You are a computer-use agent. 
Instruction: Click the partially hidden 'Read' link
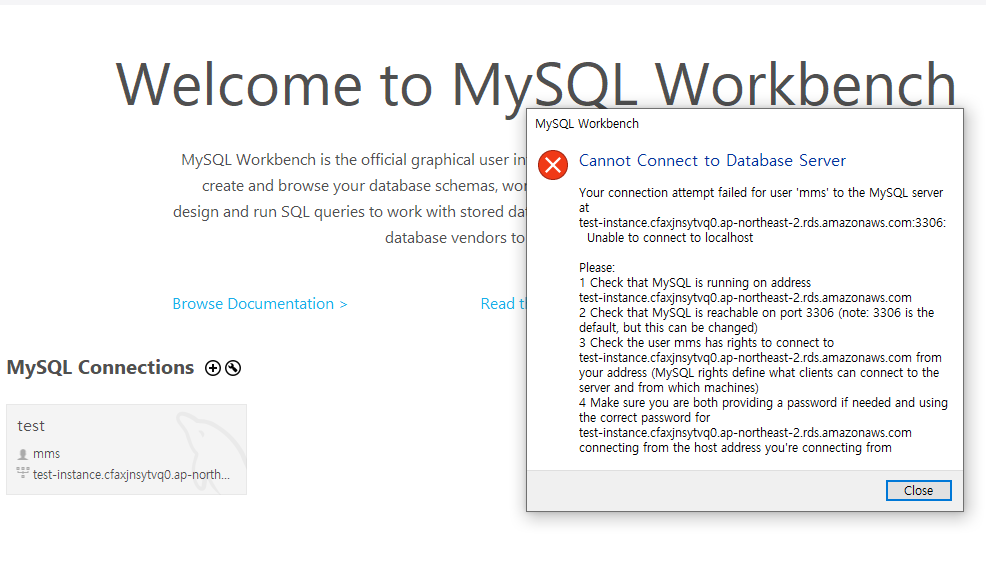pyautogui.click(x=503, y=304)
